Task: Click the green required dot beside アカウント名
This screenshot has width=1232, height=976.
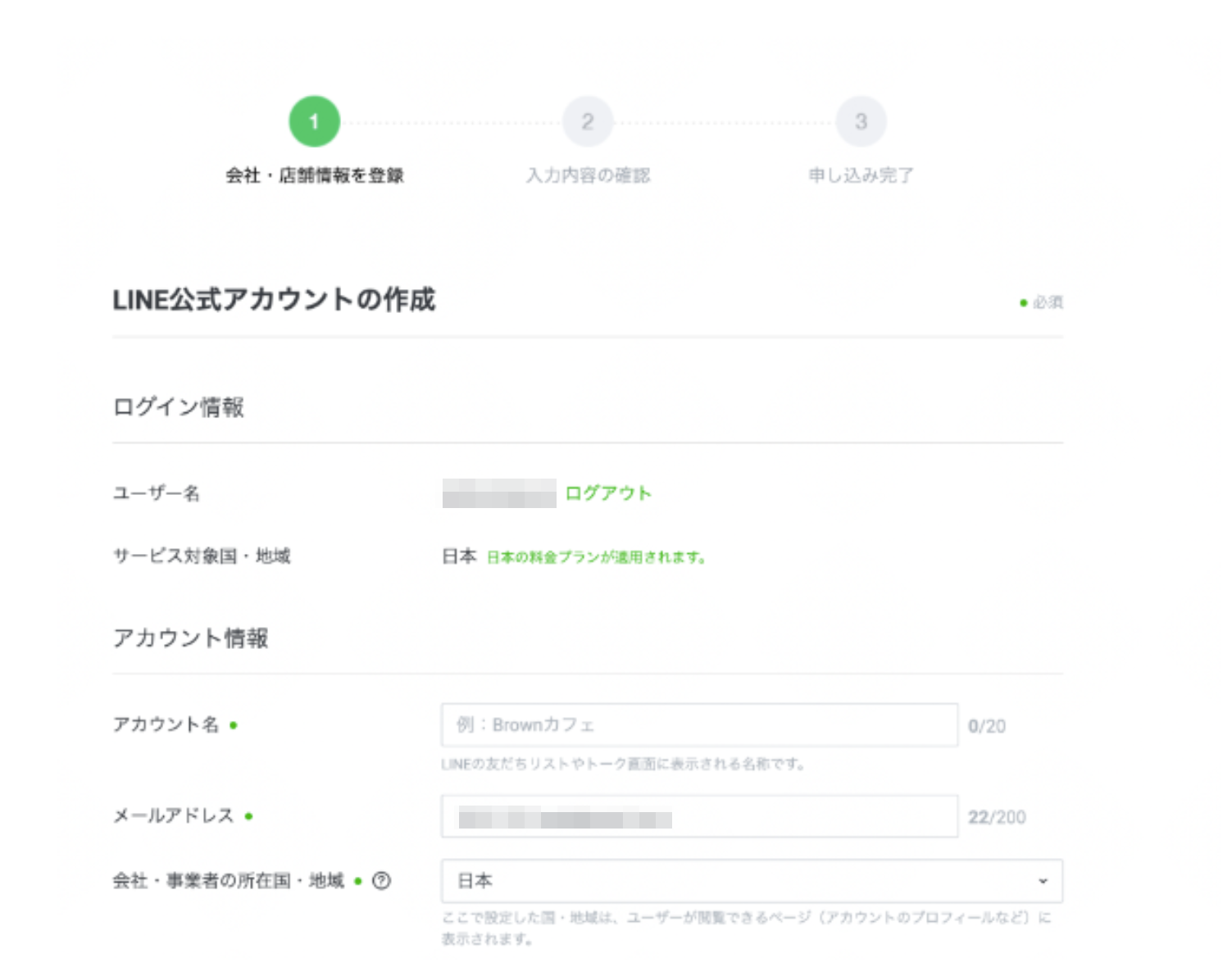Action: pos(233,724)
